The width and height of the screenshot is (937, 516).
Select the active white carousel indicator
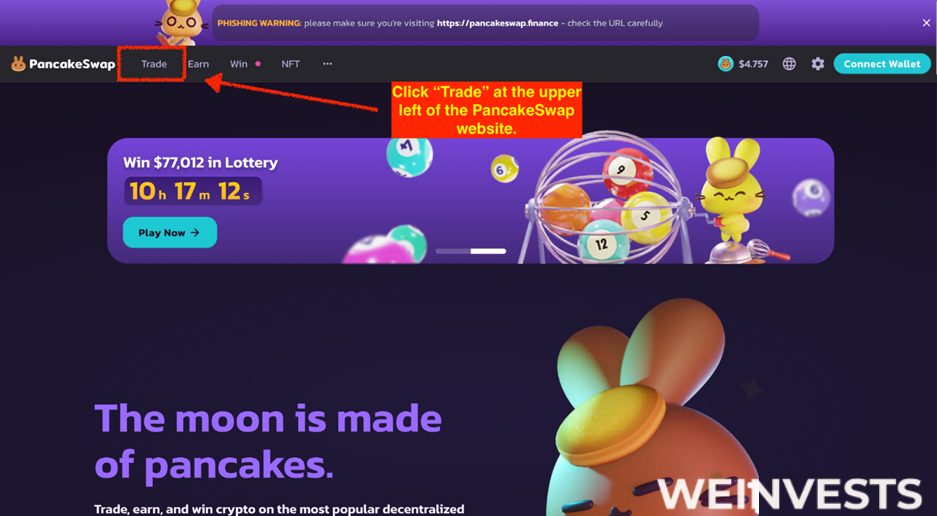pyautogui.click(x=488, y=251)
